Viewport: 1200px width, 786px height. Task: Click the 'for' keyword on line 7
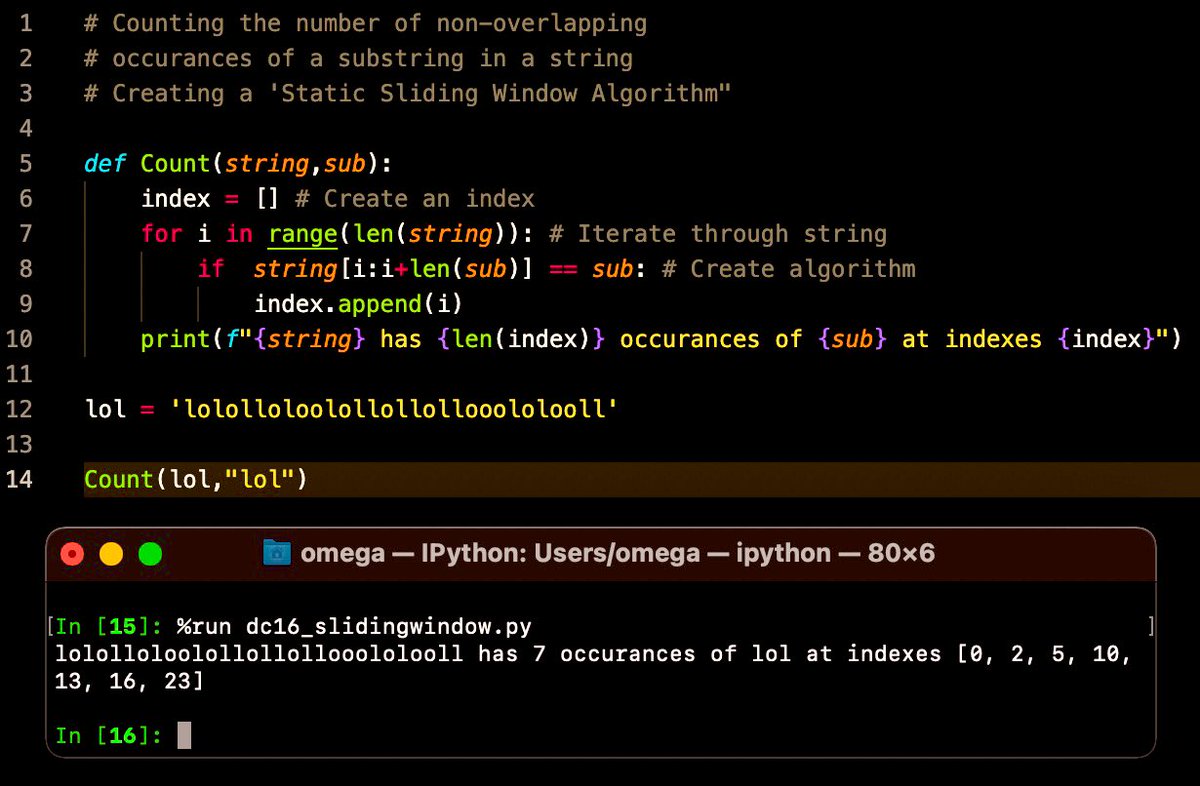(161, 234)
